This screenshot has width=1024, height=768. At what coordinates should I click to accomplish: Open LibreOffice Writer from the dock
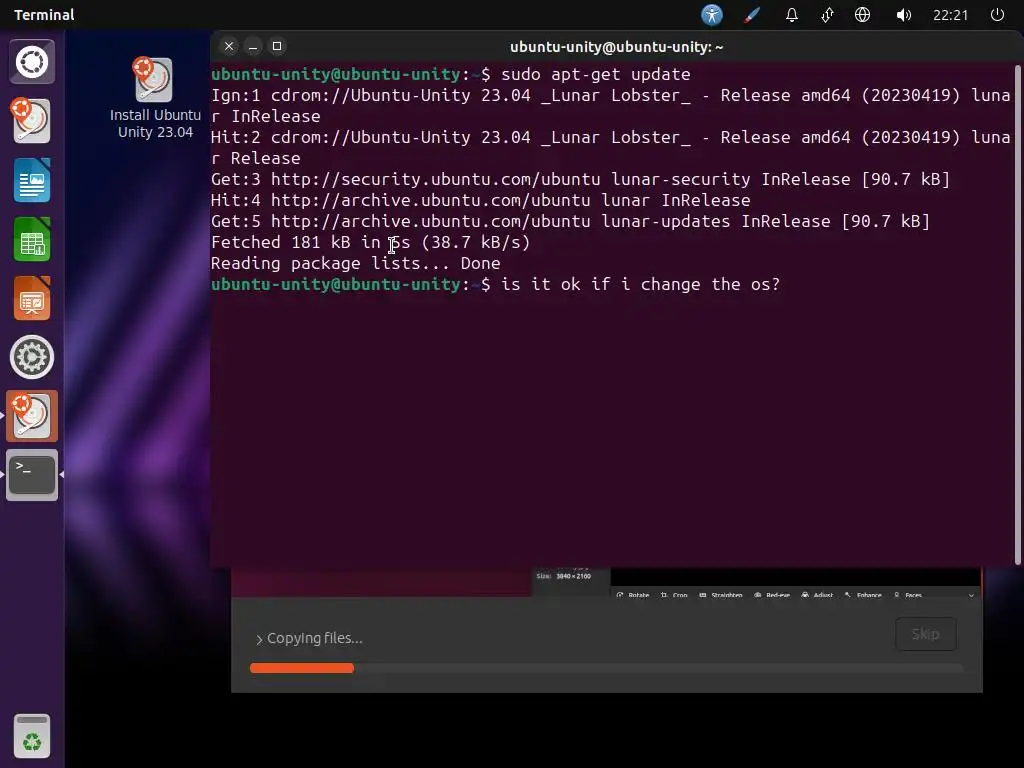32,180
